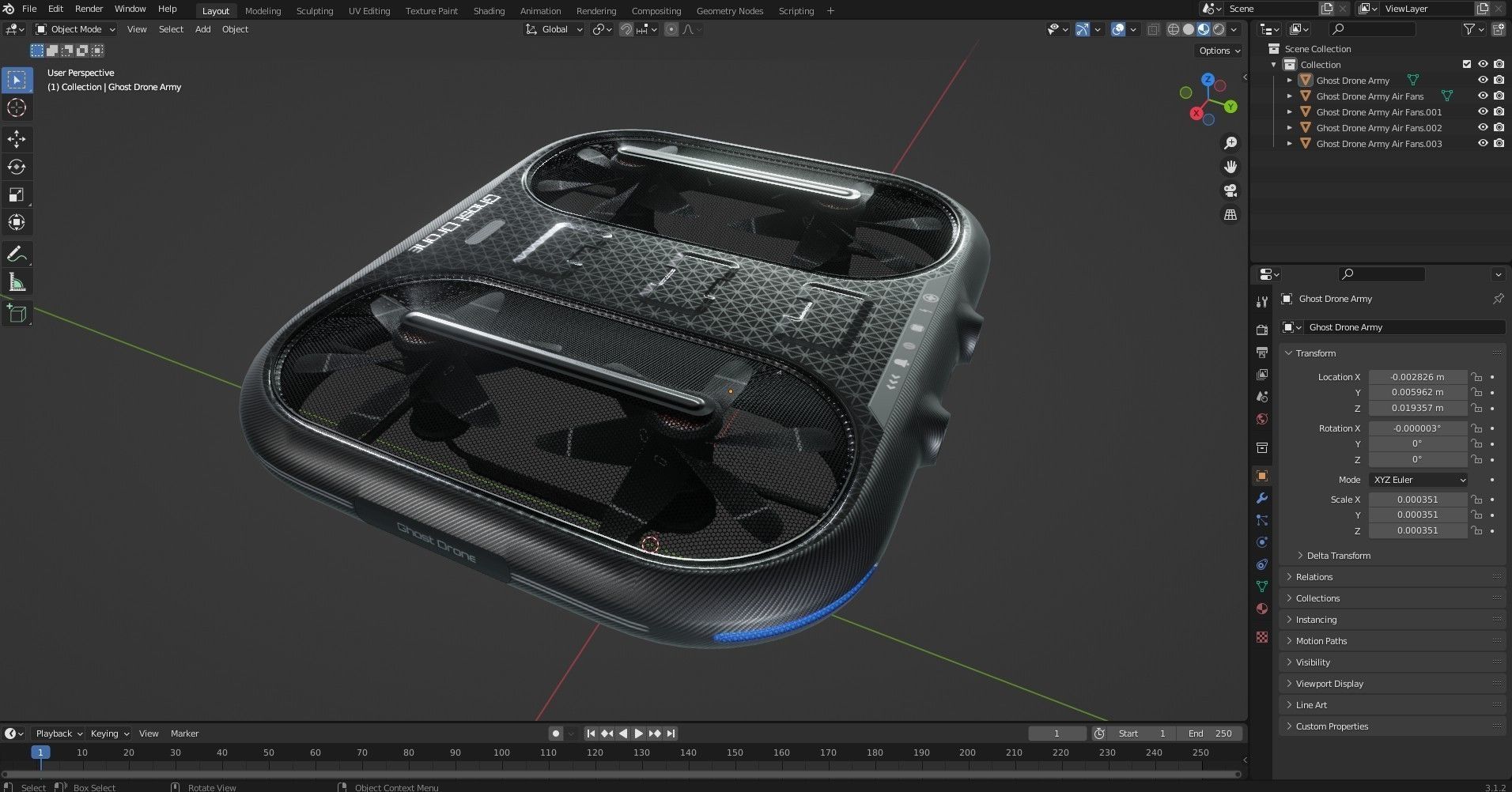
Task: Click the viewport zoom magnifier icon
Action: pos(1230,143)
